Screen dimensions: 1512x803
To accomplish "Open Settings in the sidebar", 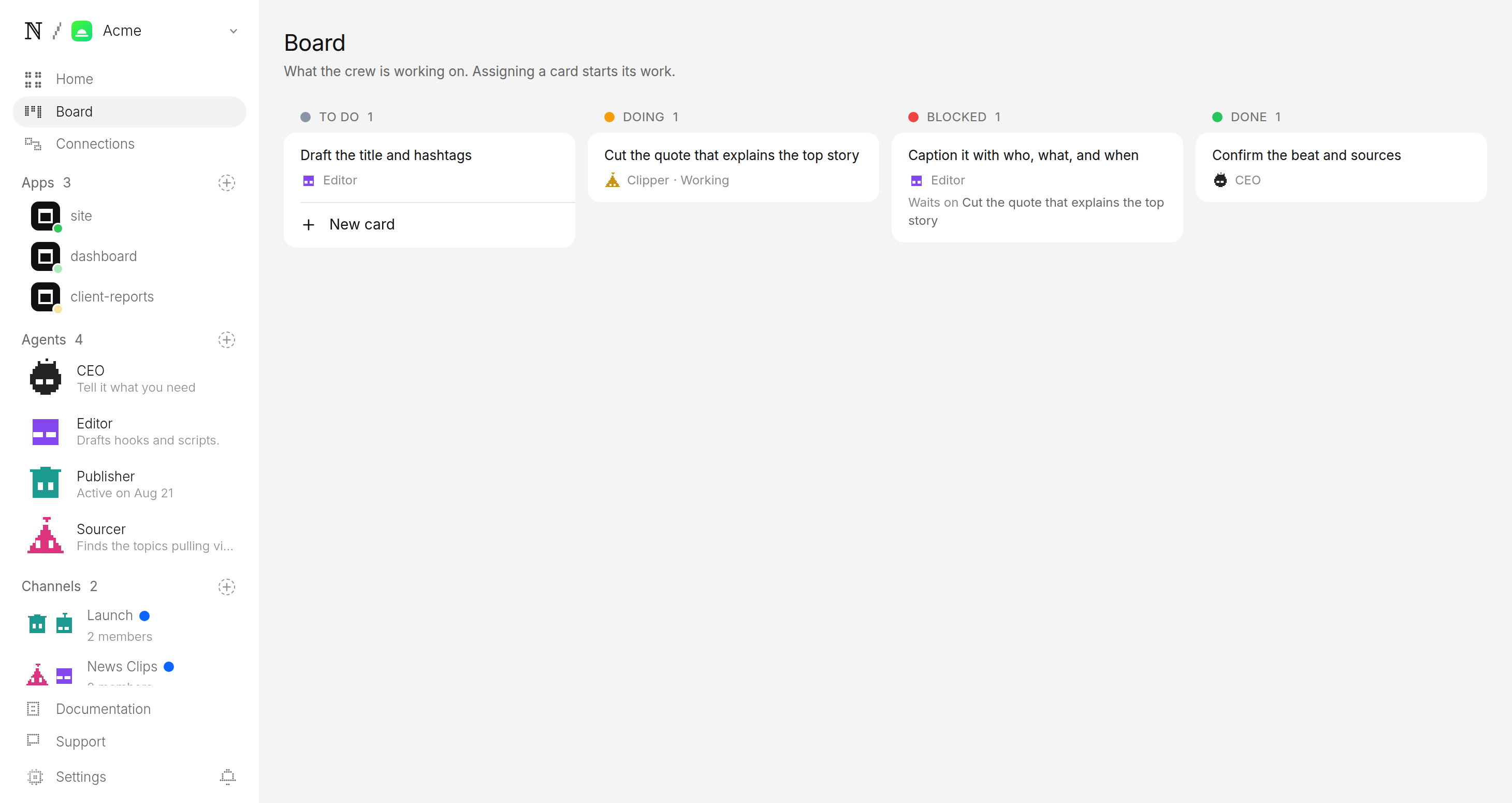I will (80, 777).
